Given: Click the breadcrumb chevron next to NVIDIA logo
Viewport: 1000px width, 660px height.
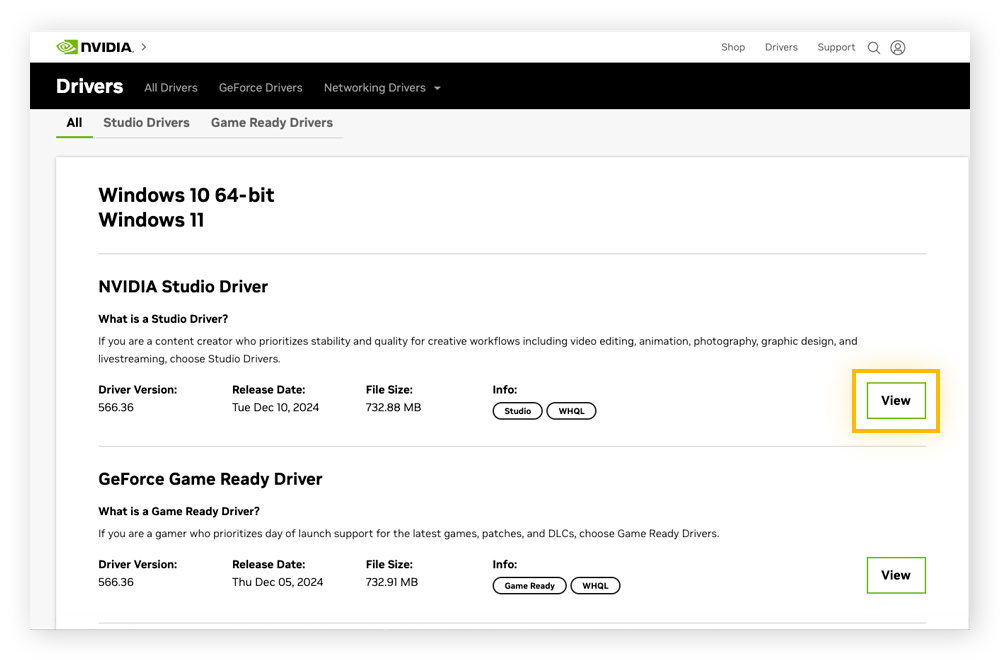Looking at the screenshot, I should pos(143,46).
